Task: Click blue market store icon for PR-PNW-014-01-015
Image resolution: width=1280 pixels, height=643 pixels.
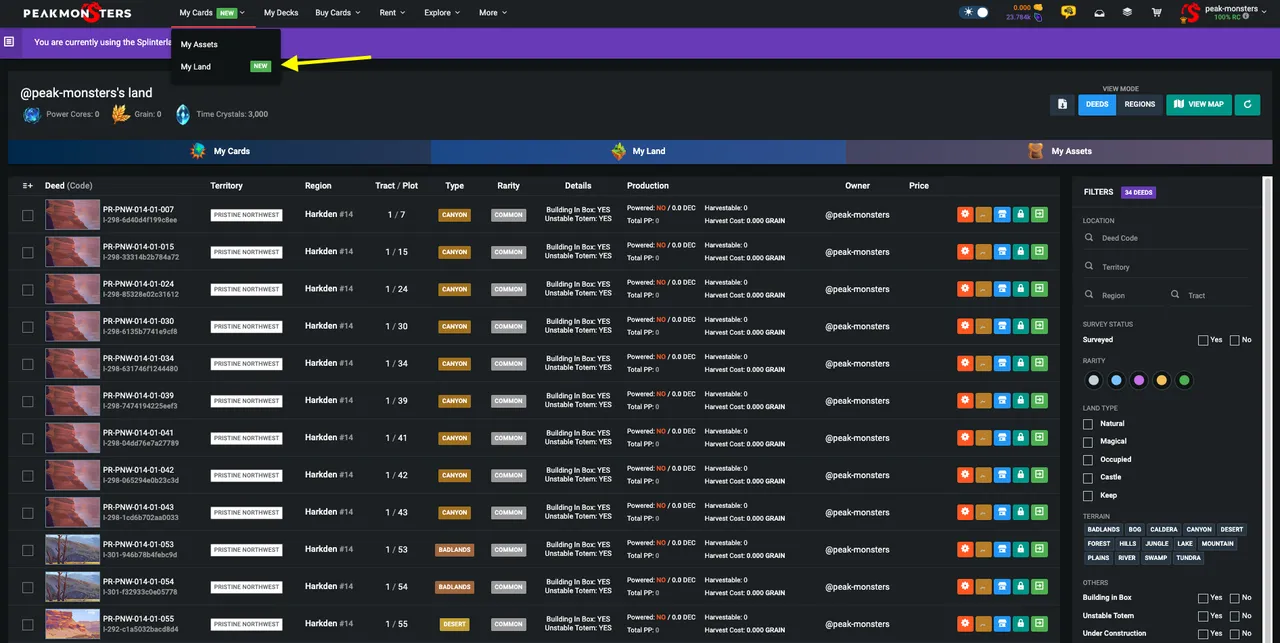Action: tap(1002, 252)
